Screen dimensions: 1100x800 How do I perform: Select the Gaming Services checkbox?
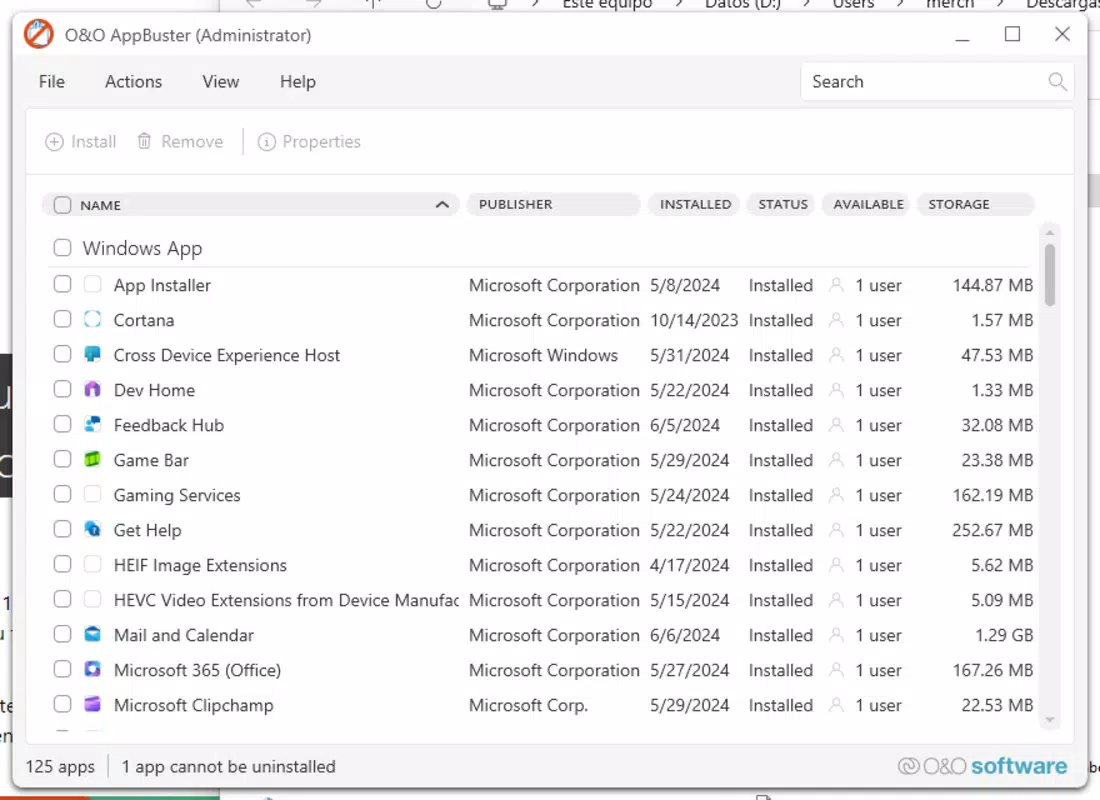(62, 494)
